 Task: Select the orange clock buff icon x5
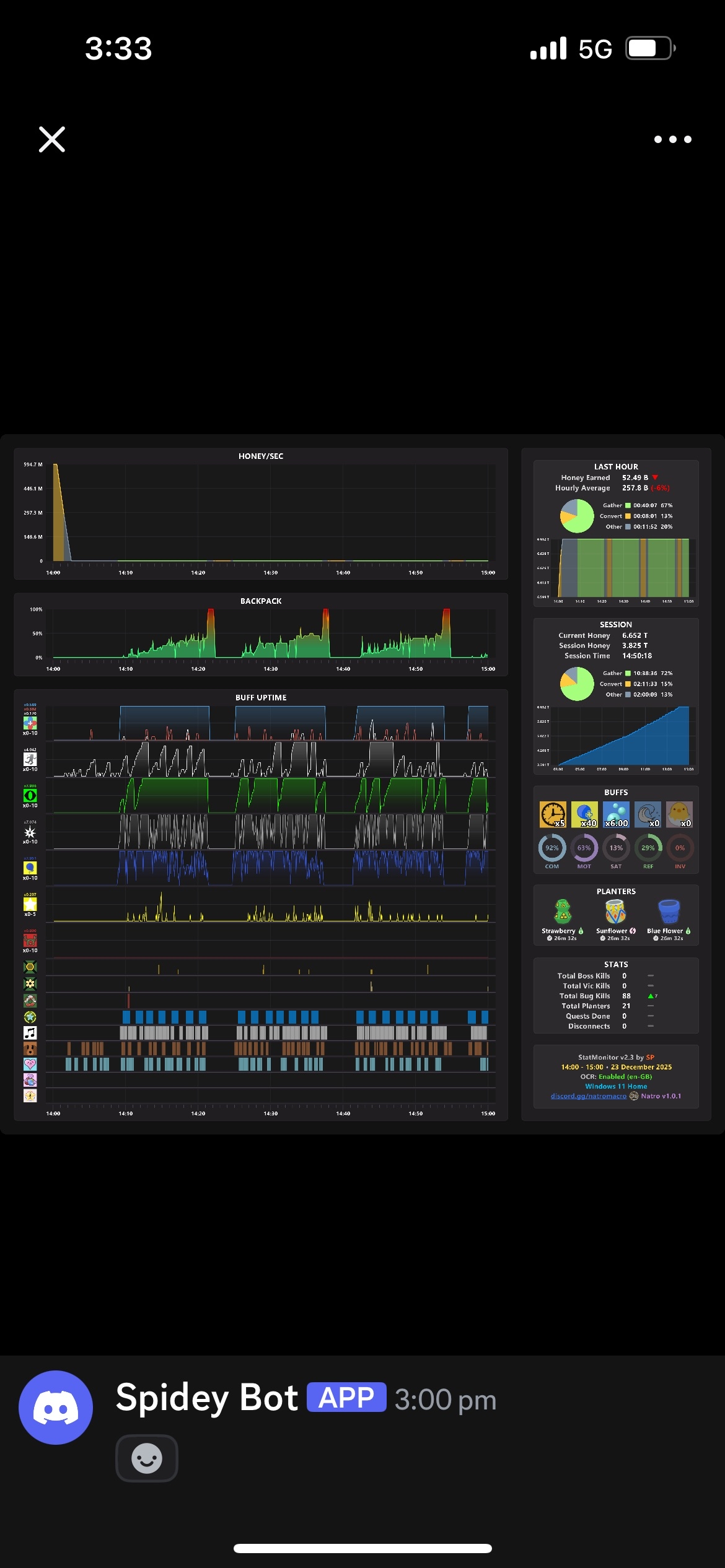pyautogui.click(x=552, y=814)
